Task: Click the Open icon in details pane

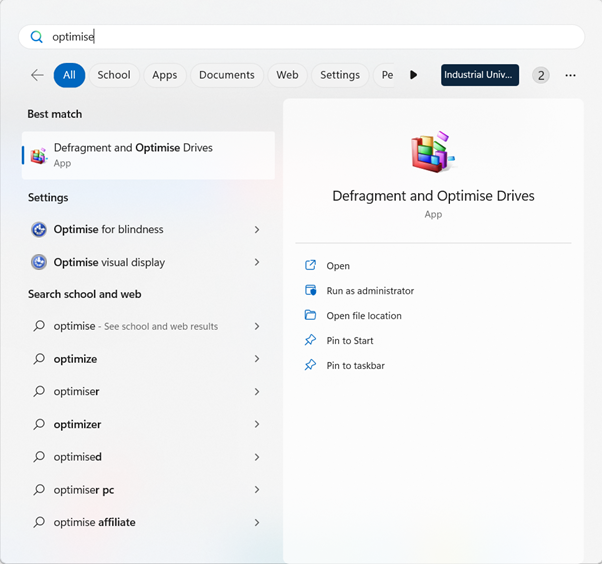Action: click(310, 266)
